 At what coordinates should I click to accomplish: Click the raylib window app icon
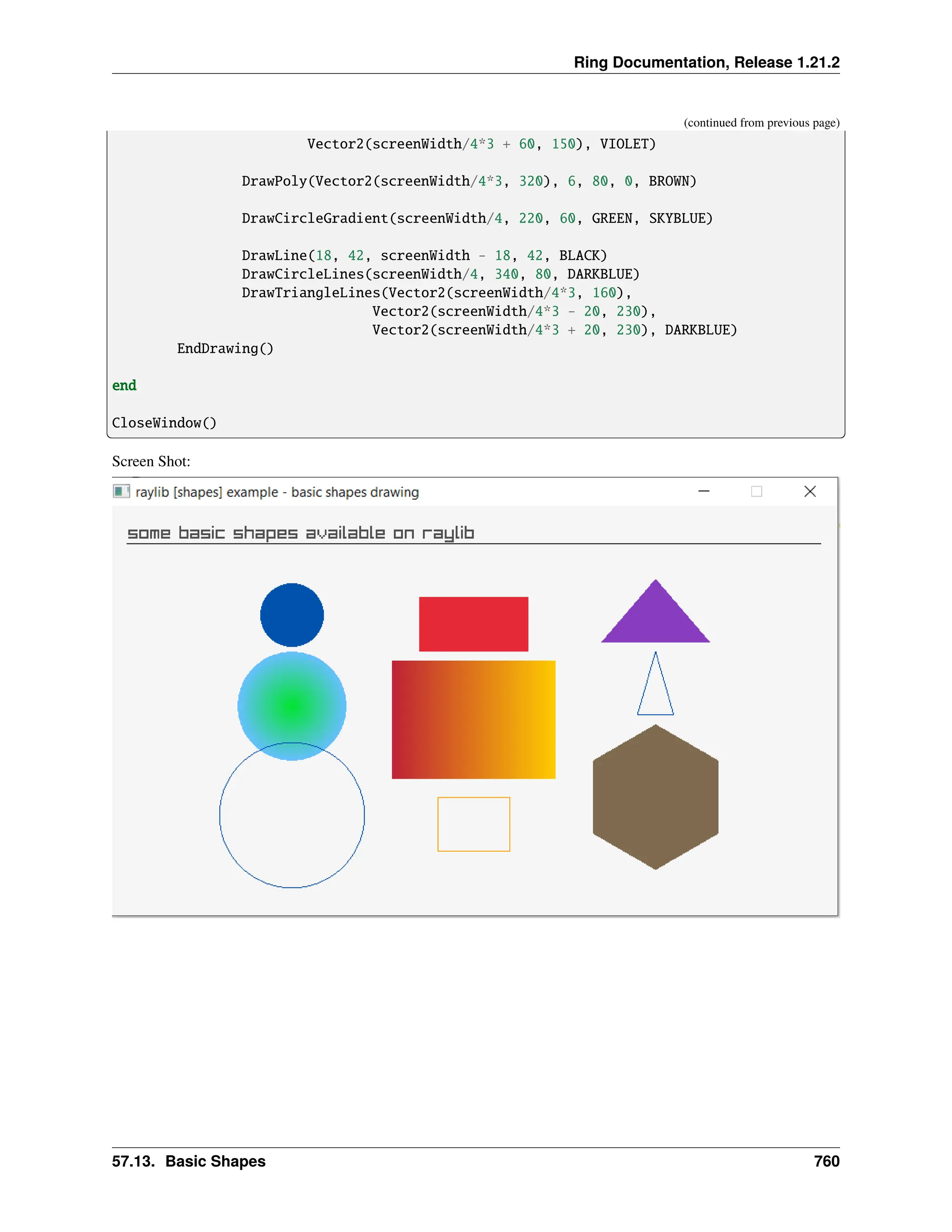click(x=121, y=491)
